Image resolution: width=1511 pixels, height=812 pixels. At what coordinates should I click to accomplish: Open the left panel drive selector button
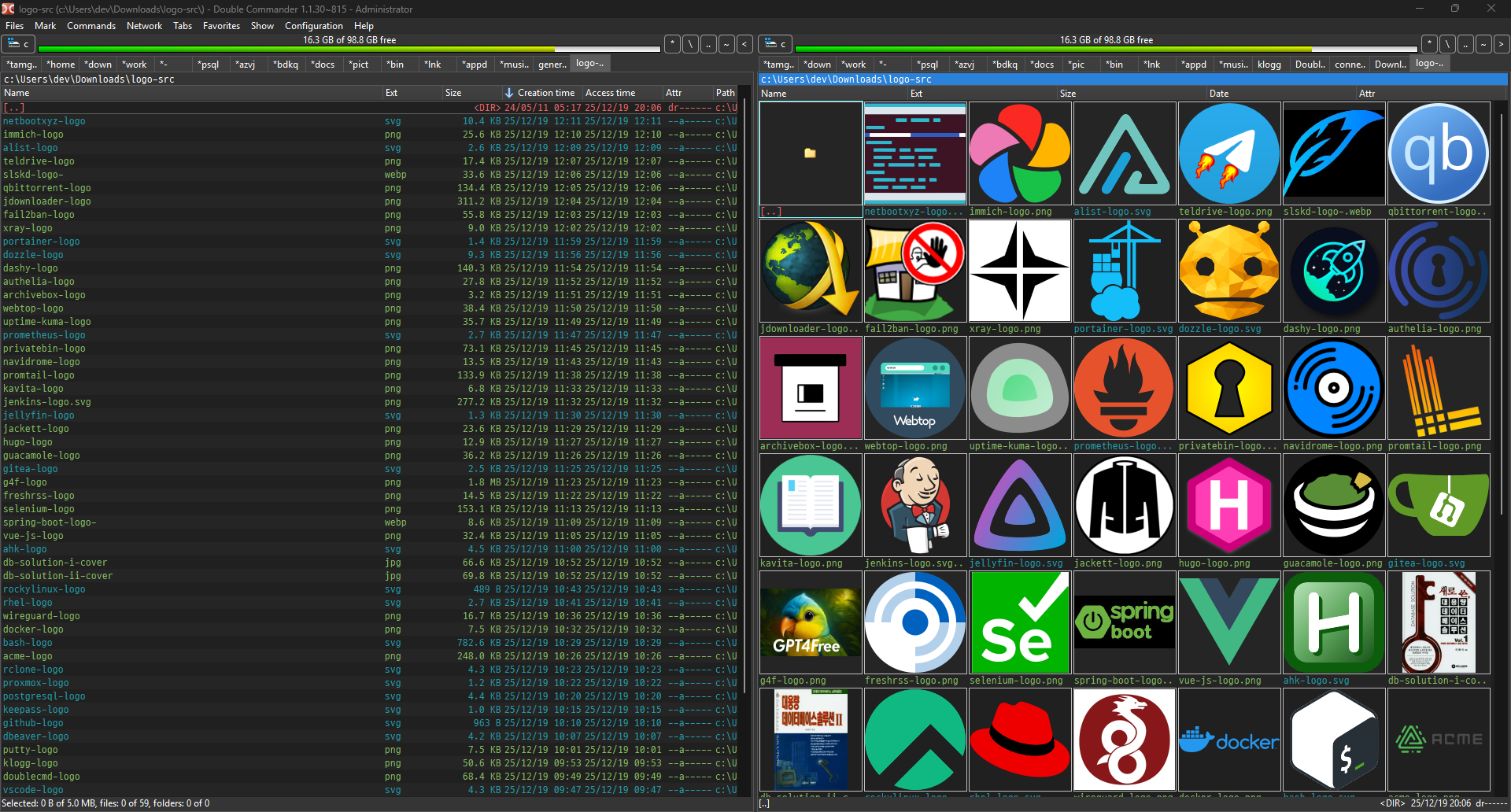[x=18, y=44]
